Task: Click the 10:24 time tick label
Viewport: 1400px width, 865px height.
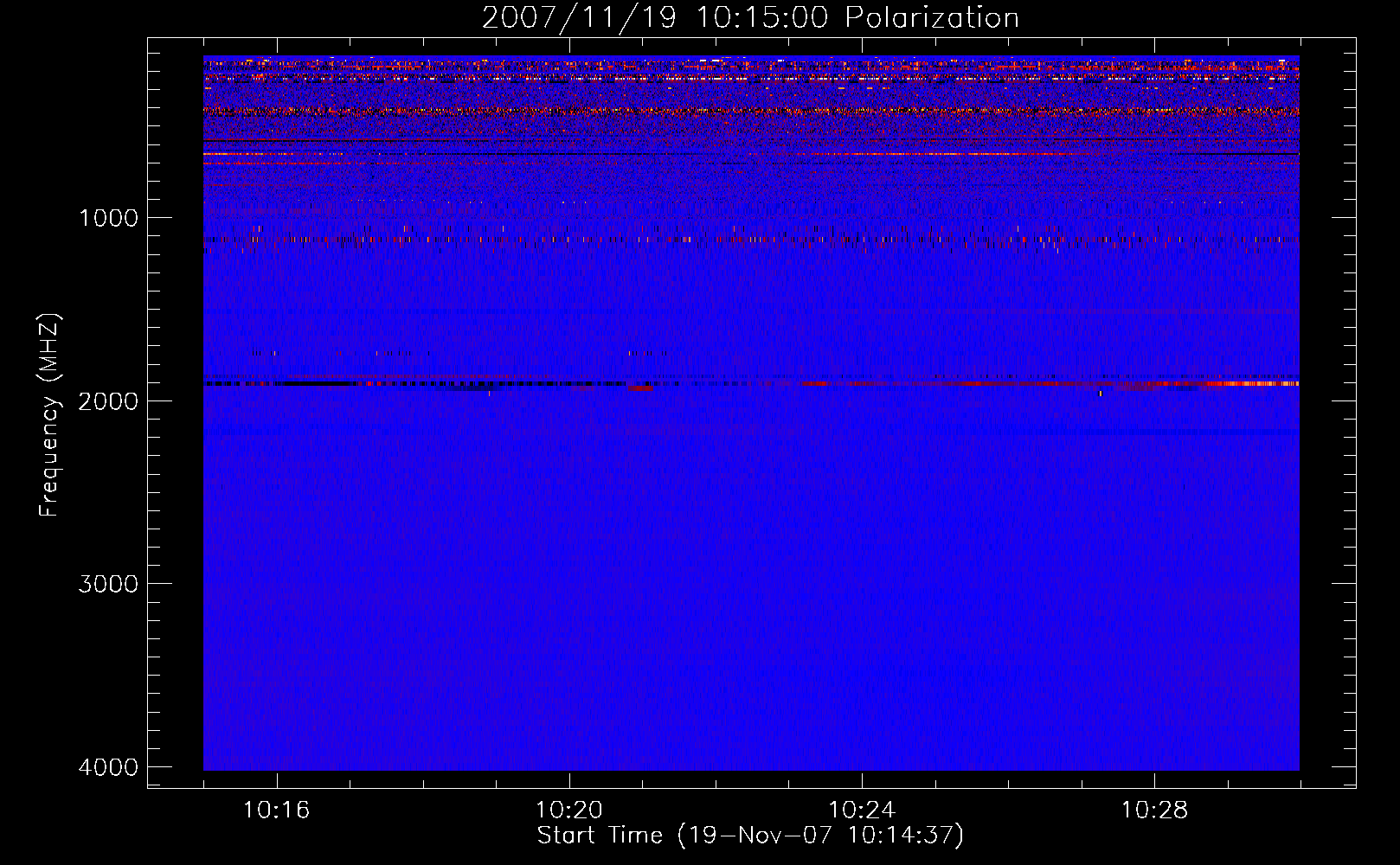Action: tap(862, 811)
